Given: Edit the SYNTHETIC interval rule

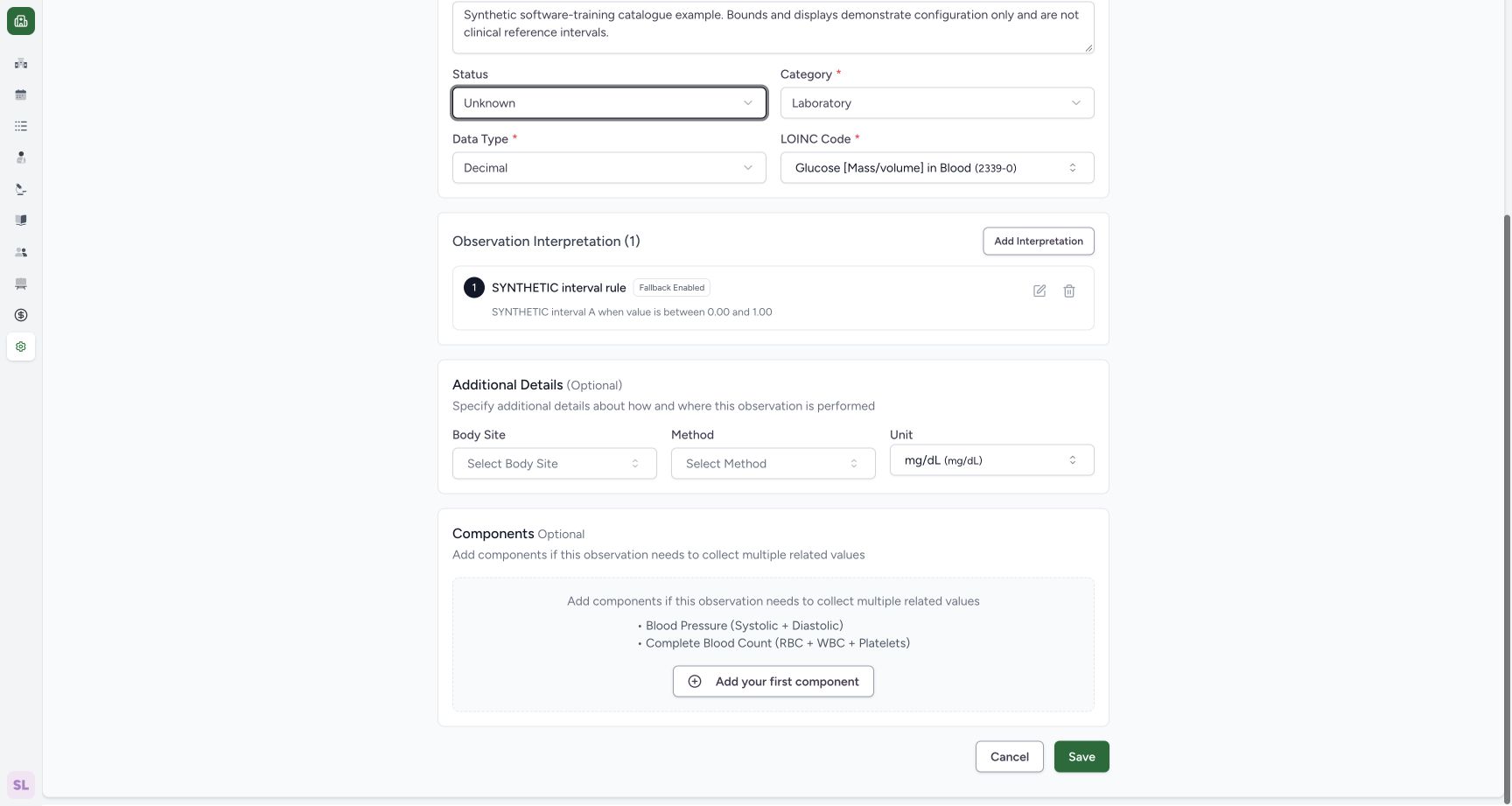Looking at the screenshot, I should point(1039,291).
